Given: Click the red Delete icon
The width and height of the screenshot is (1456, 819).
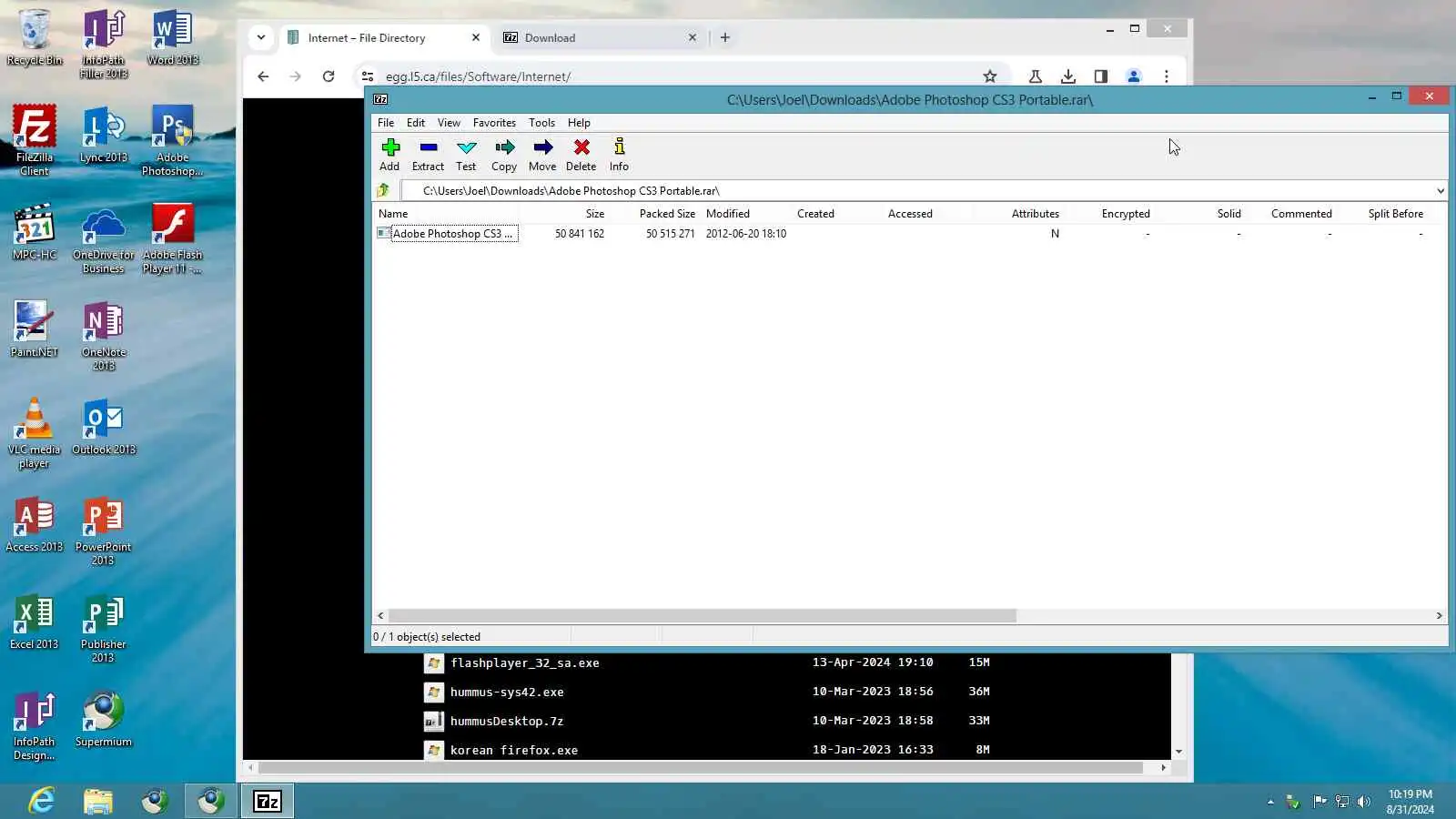Looking at the screenshot, I should [x=581, y=154].
